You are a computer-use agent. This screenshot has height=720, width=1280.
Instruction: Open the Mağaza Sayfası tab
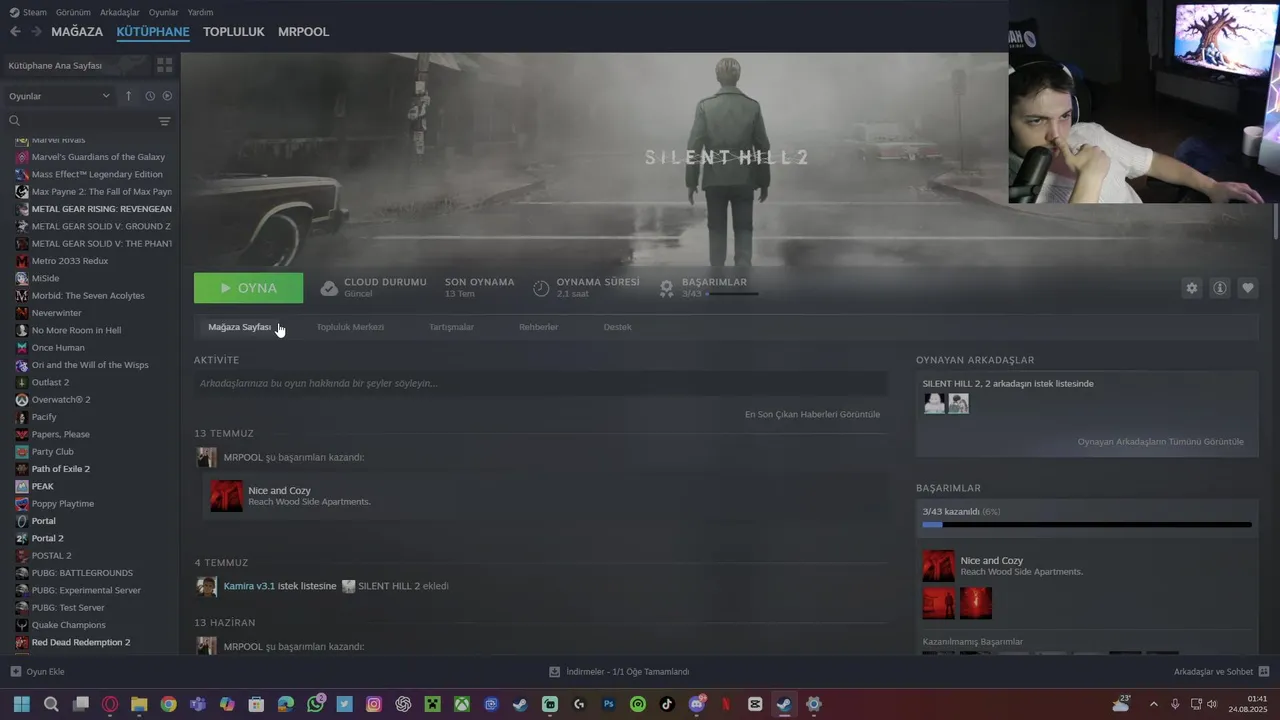click(240, 327)
